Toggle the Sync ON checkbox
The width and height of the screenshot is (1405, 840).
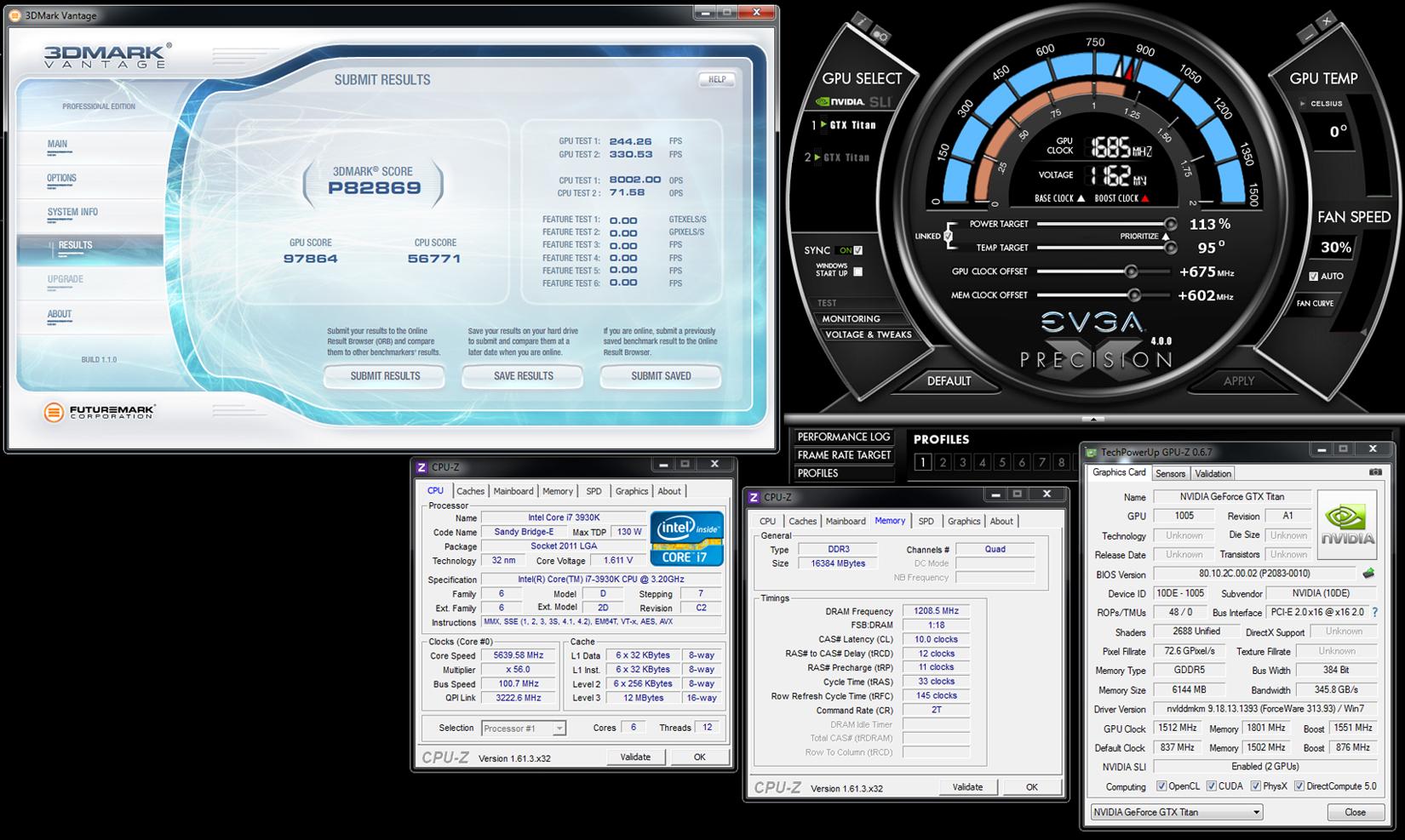point(858,250)
